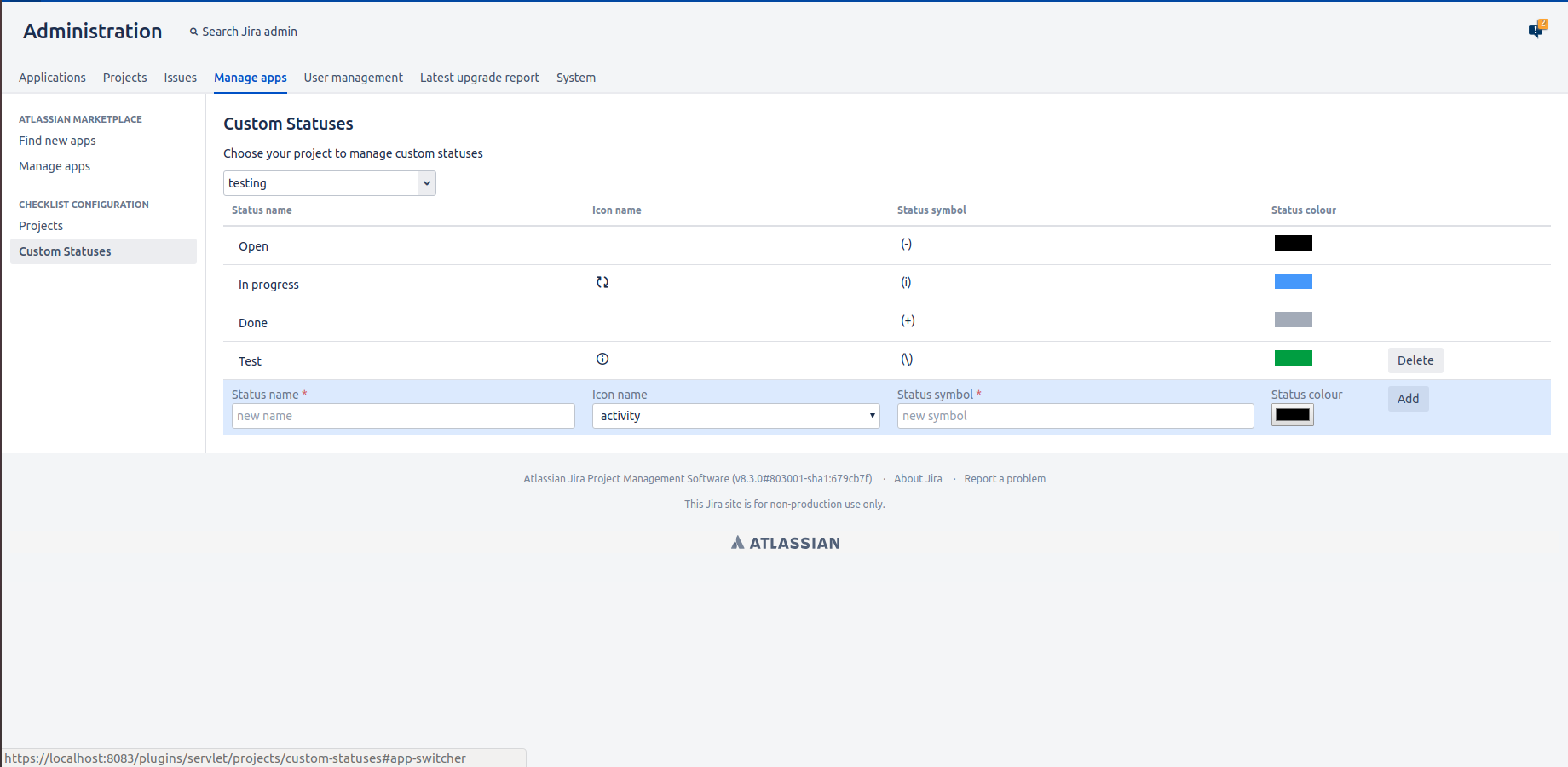Click the status symbol (i) for In progress

tap(906, 282)
